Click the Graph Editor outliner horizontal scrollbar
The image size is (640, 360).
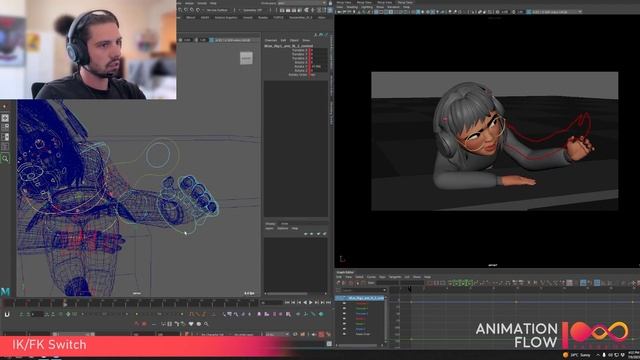pyautogui.click(x=358, y=345)
